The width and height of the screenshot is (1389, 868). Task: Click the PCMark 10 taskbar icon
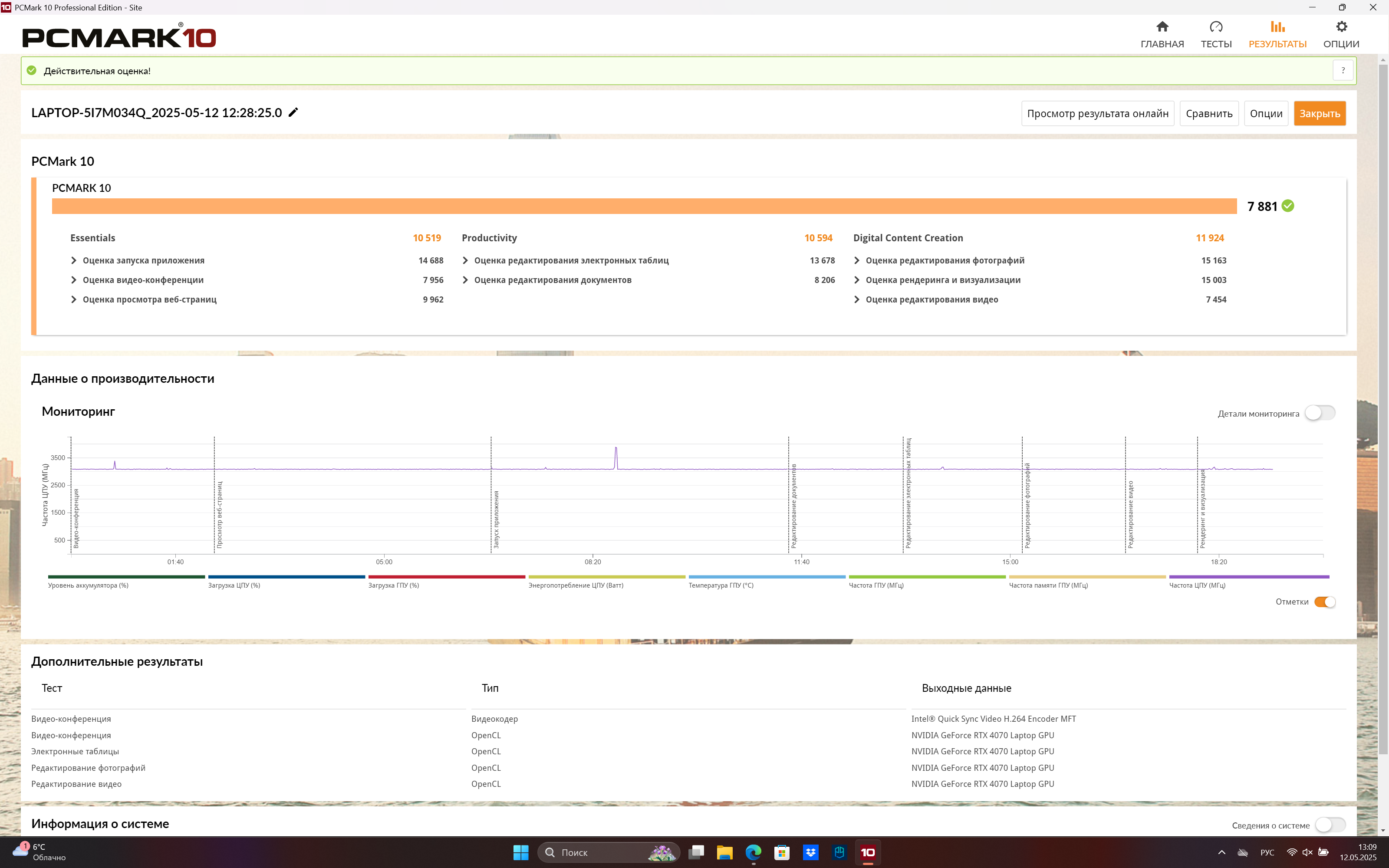click(x=868, y=852)
